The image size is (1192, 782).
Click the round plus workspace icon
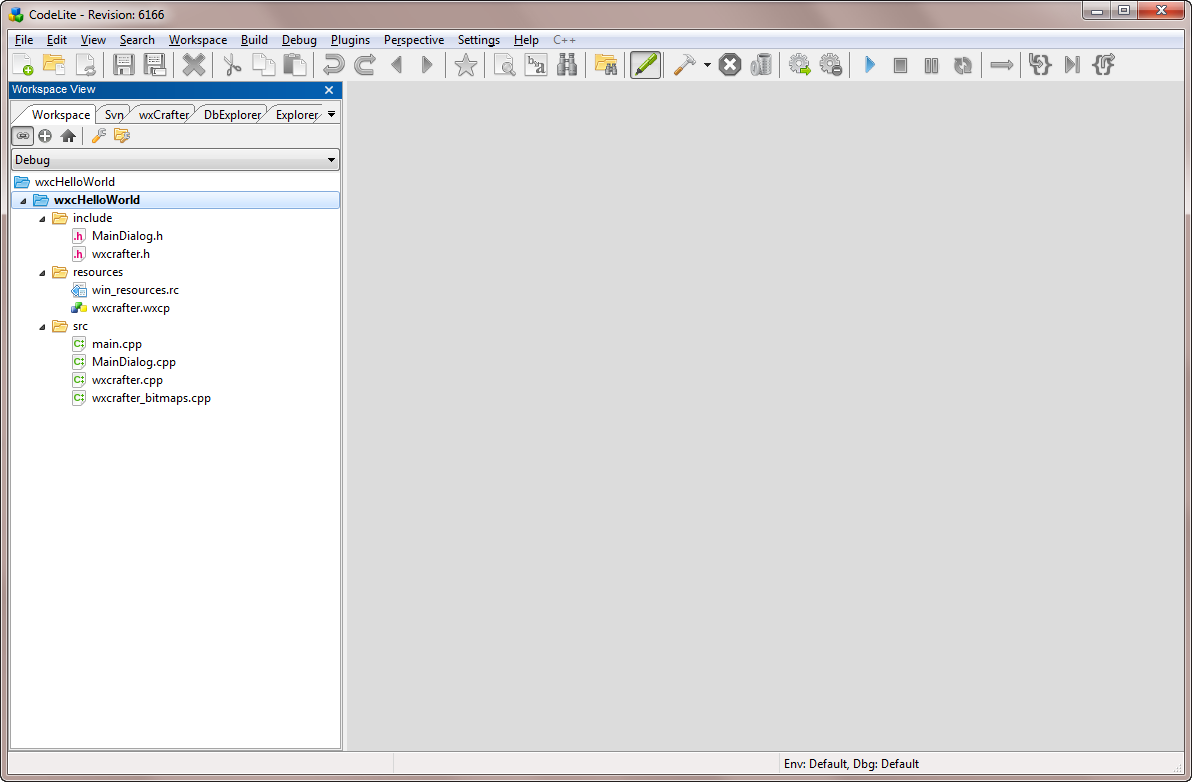[45, 136]
